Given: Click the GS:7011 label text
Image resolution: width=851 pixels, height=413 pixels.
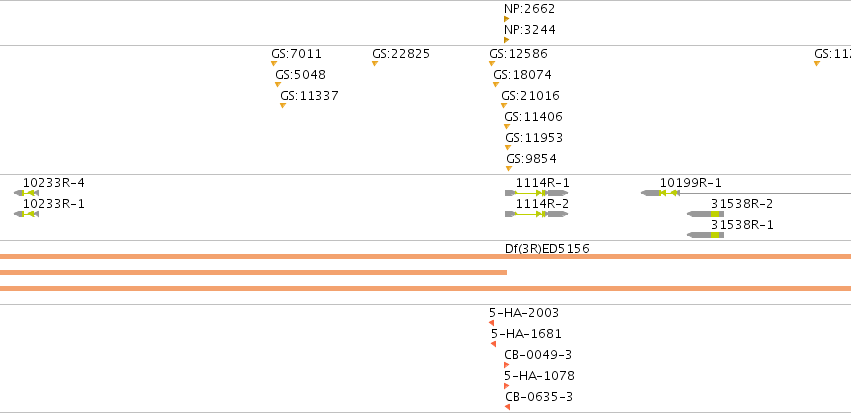Looking at the screenshot, I should coord(296,54).
